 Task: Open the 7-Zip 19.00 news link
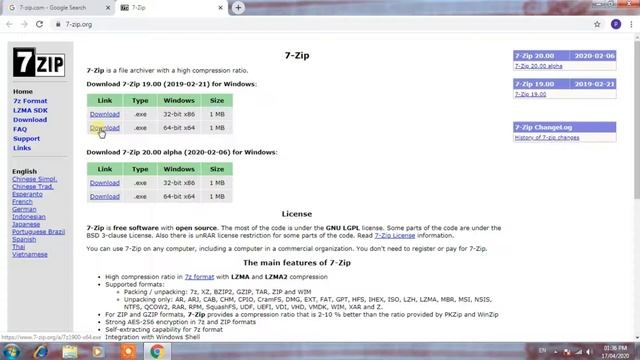click(530, 94)
